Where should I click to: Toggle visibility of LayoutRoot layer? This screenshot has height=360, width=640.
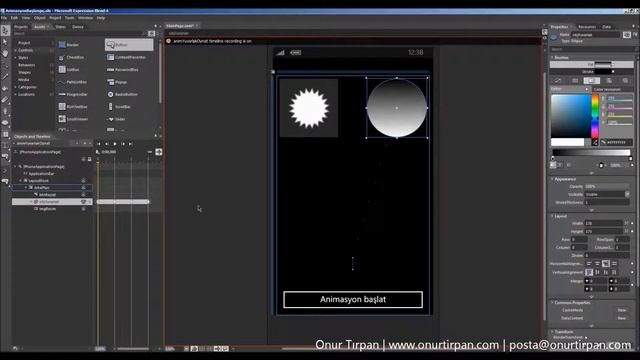pyautogui.click(x=83, y=180)
